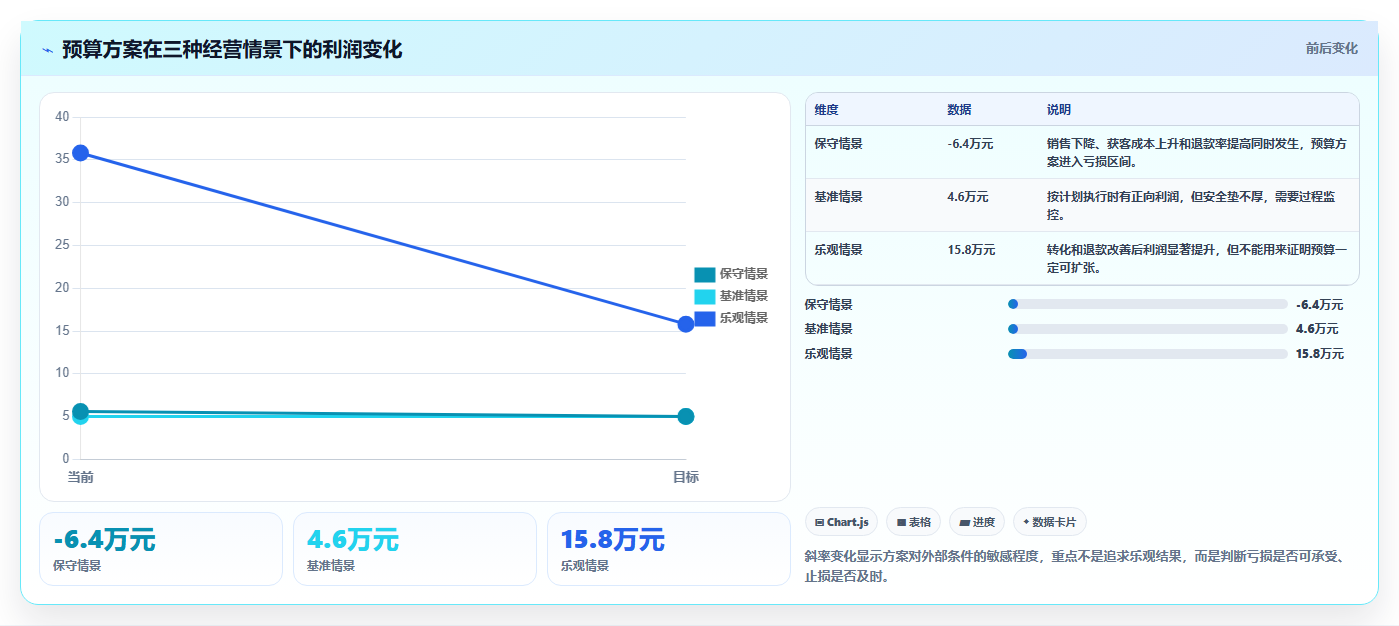Click the lightning icon beside the title
This screenshot has width=1399, height=626.
pyautogui.click(x=47, y=49)
